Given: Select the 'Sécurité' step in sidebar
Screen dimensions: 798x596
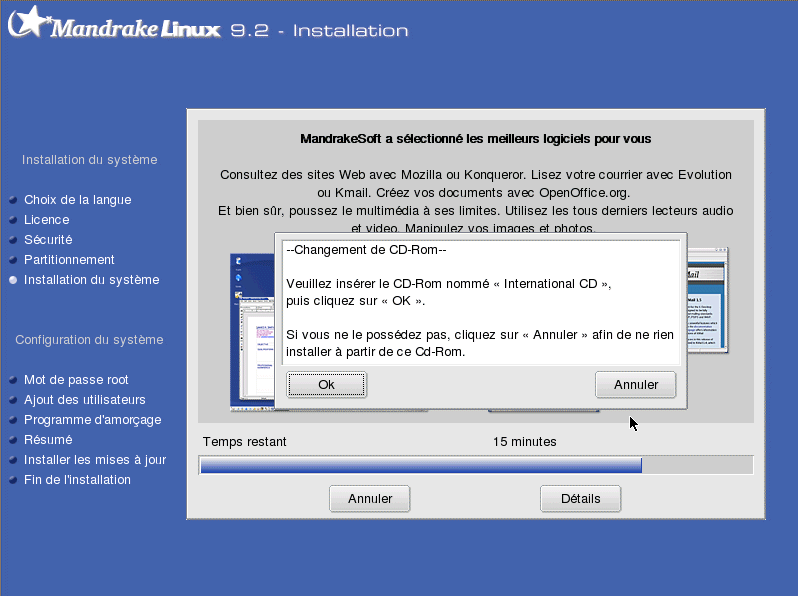Looking at the screenshot, I should (48, 239).
